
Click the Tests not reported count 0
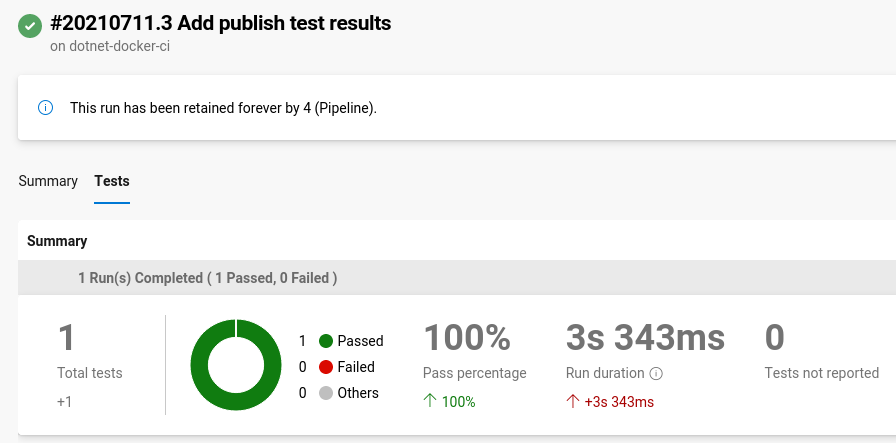774,338
